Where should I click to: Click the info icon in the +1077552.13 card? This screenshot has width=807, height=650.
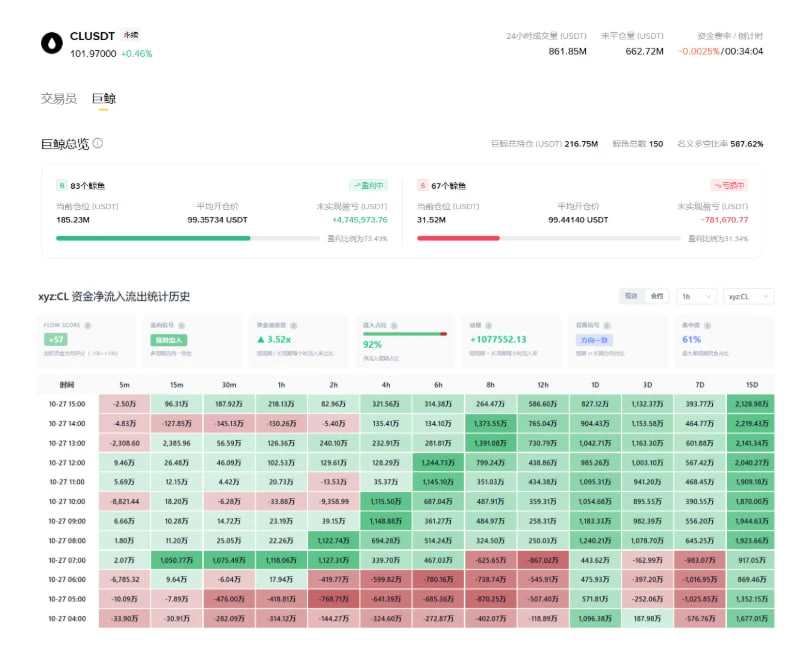488,325
